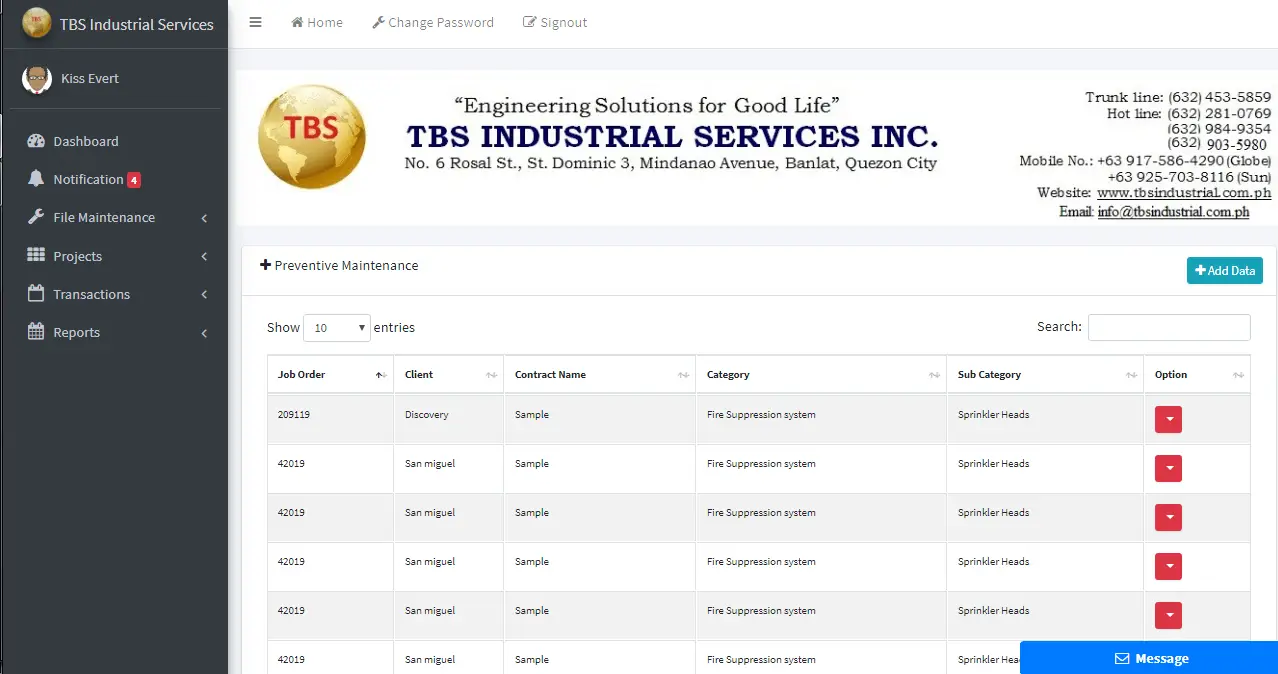This screenshot has width=1278, height=674.
Task: Click the Dashboard gauge icon
Action: click(x=36, y=141)
